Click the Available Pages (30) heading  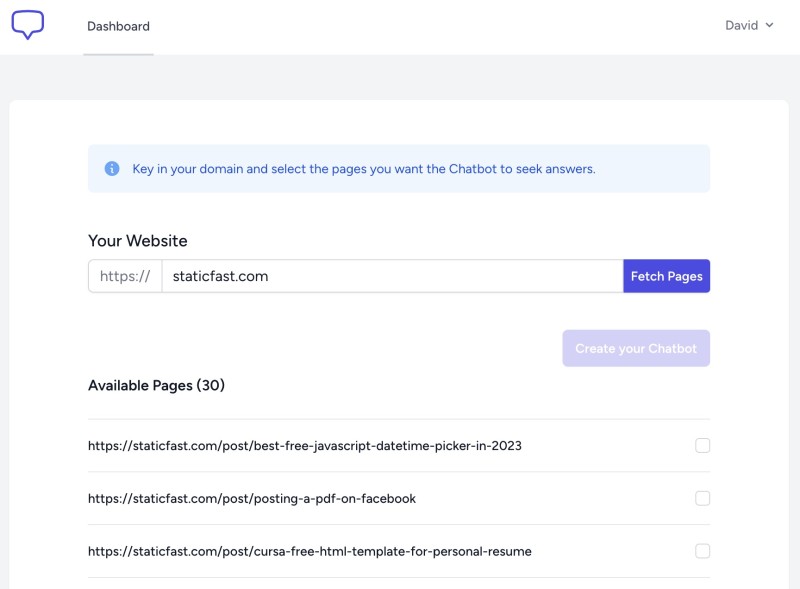(x=156, y=385)
